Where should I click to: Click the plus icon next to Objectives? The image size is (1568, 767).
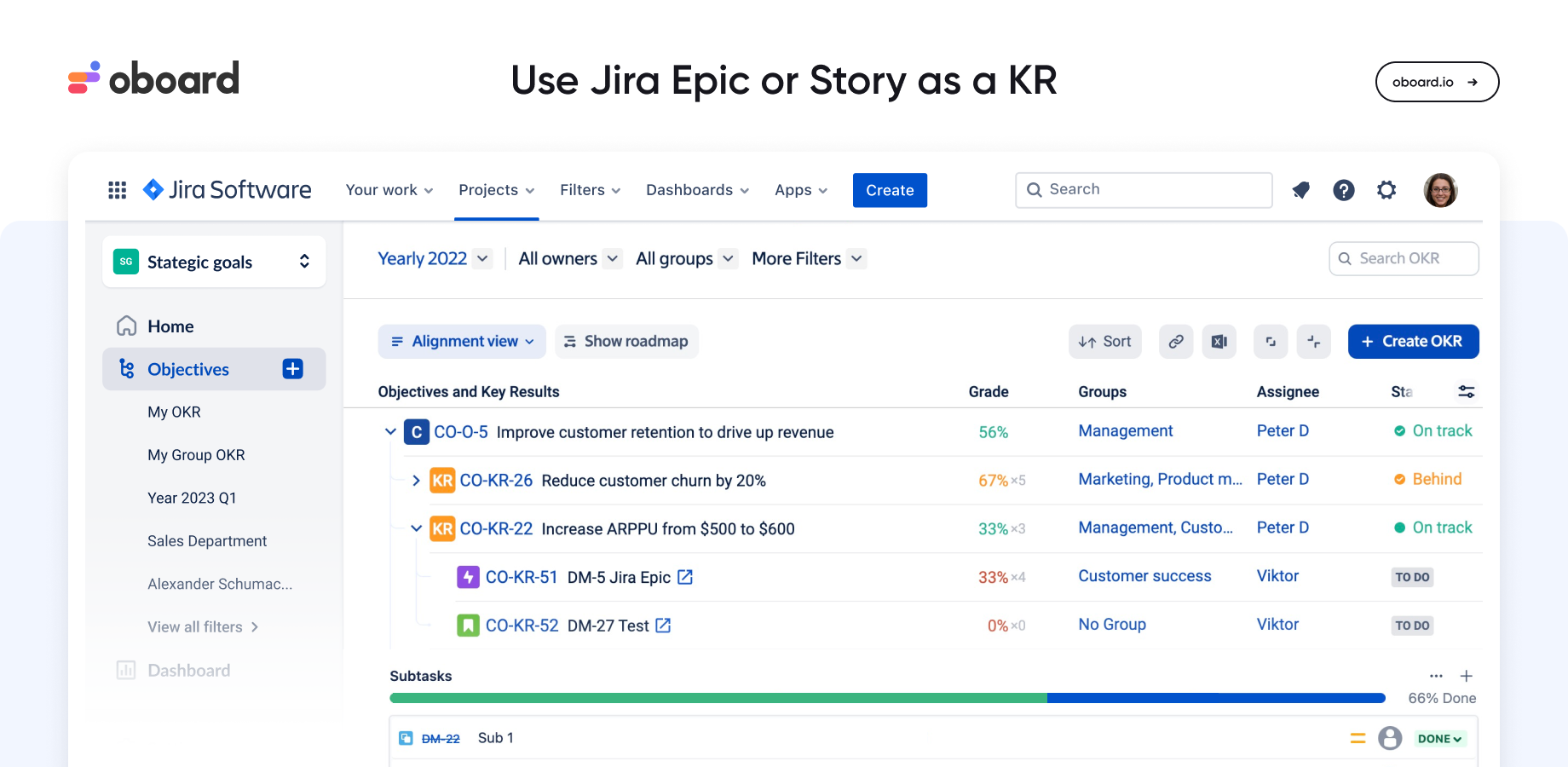(292, 368)
